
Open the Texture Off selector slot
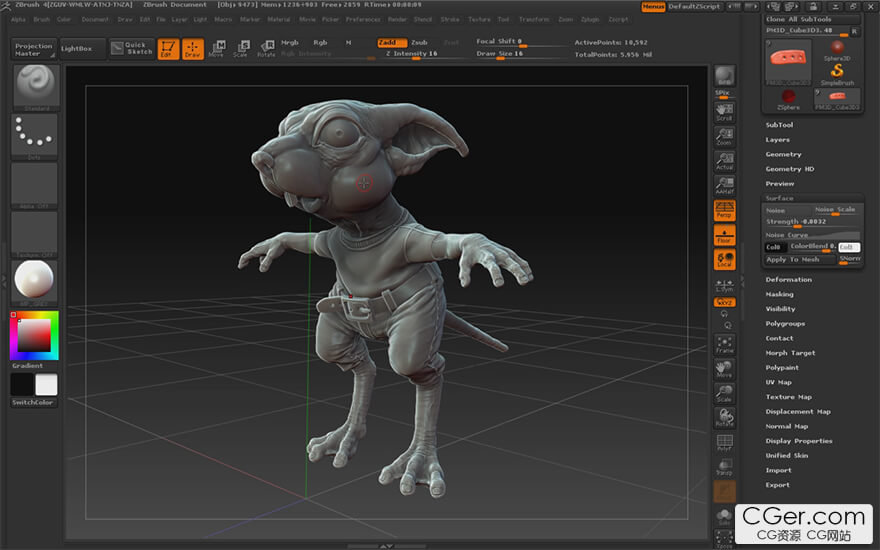(x=34, y=235)
